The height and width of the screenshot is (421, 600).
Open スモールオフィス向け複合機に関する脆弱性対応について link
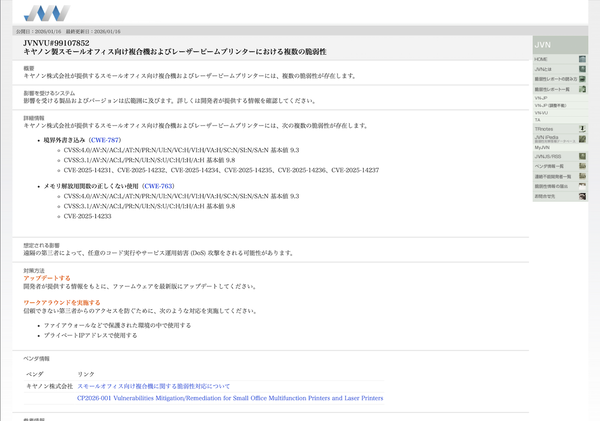pyautogui.click(x=153, y=386)
